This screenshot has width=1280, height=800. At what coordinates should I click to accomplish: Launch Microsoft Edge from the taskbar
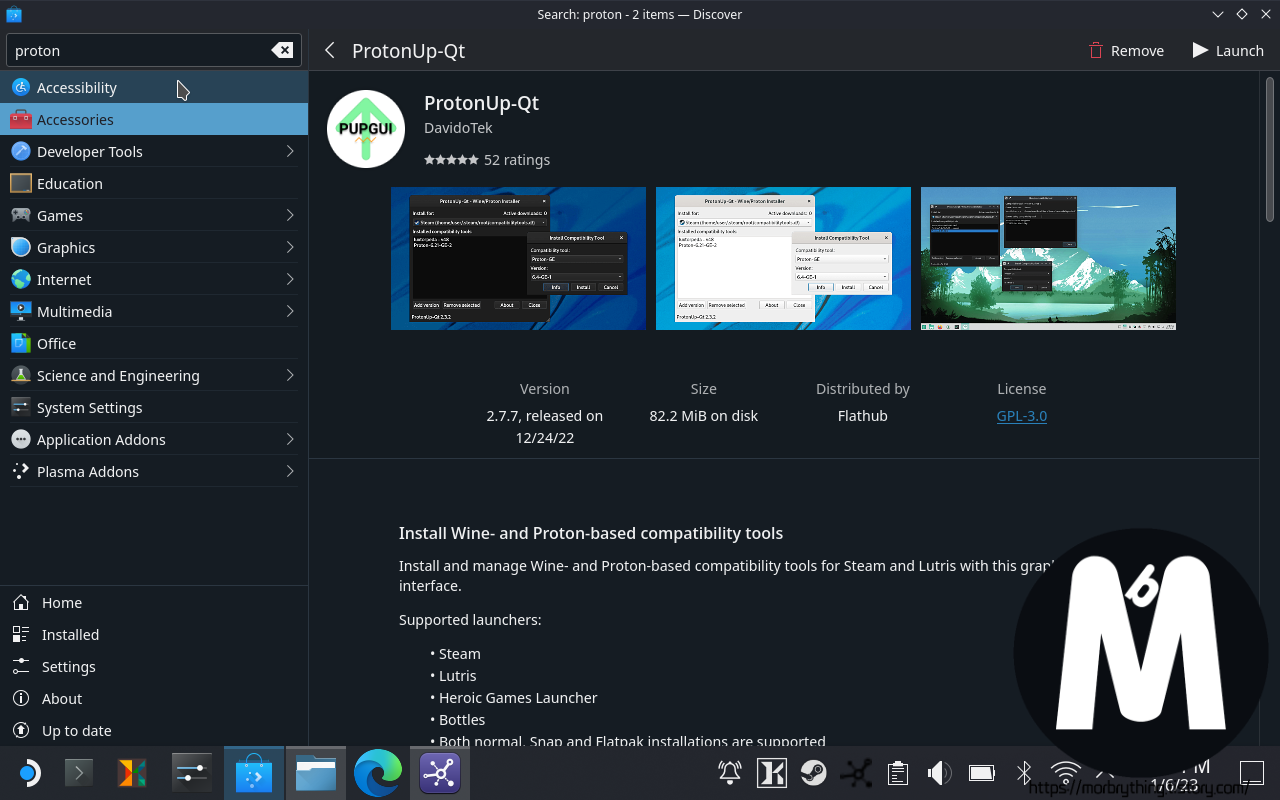(378, 773)
